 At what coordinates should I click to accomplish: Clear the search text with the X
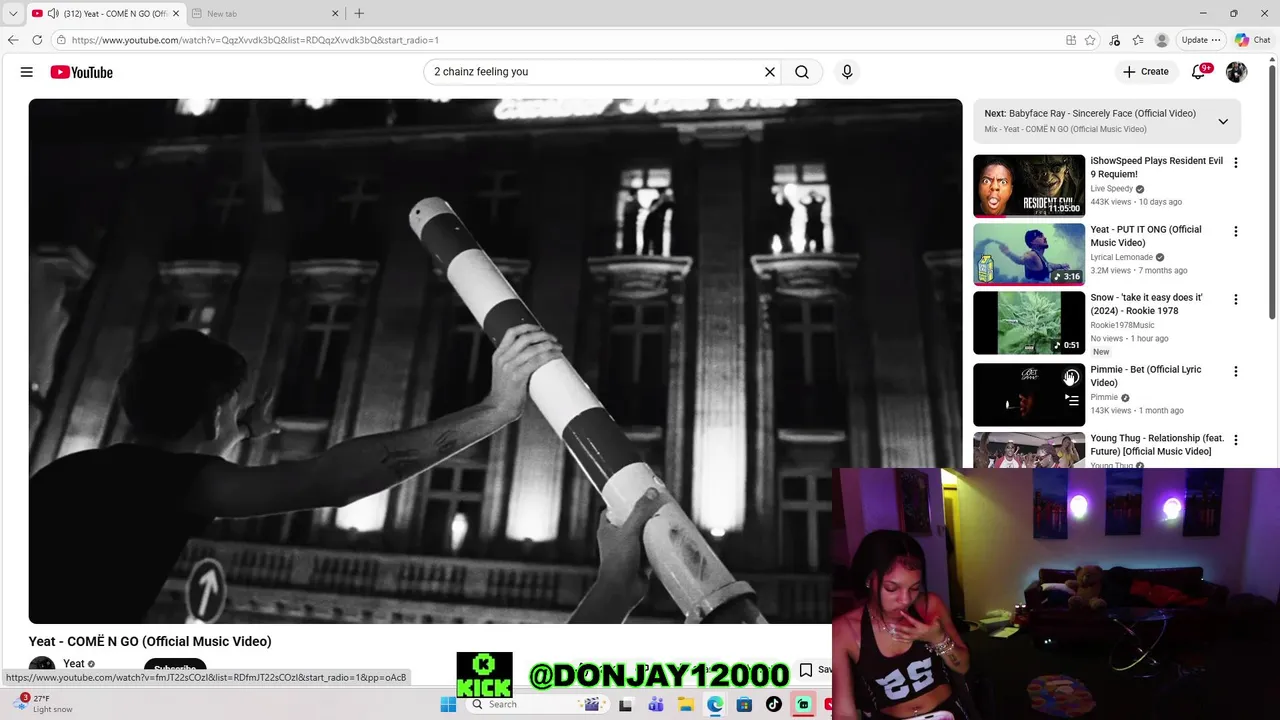tap(770, 72)
